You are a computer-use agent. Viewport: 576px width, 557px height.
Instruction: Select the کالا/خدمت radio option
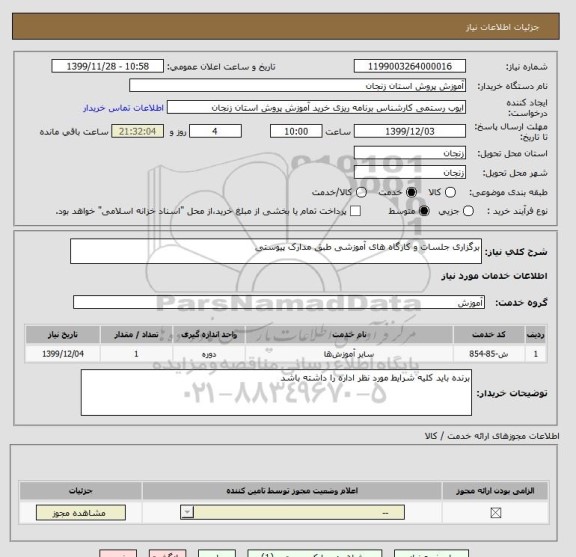pyautogui.click(x=361, y=192)
